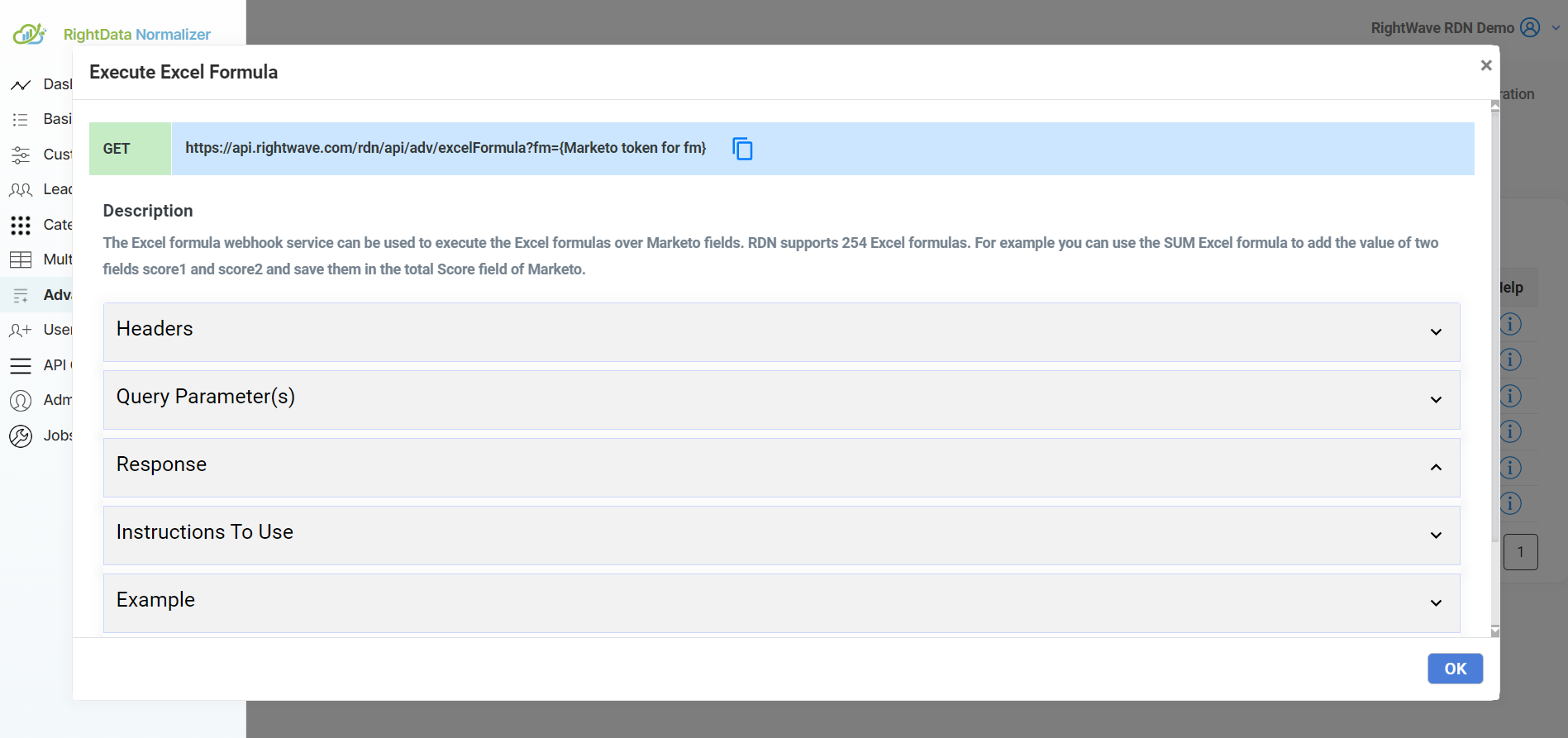Open the Custom sliders sidebar icon

coord(21,155)
